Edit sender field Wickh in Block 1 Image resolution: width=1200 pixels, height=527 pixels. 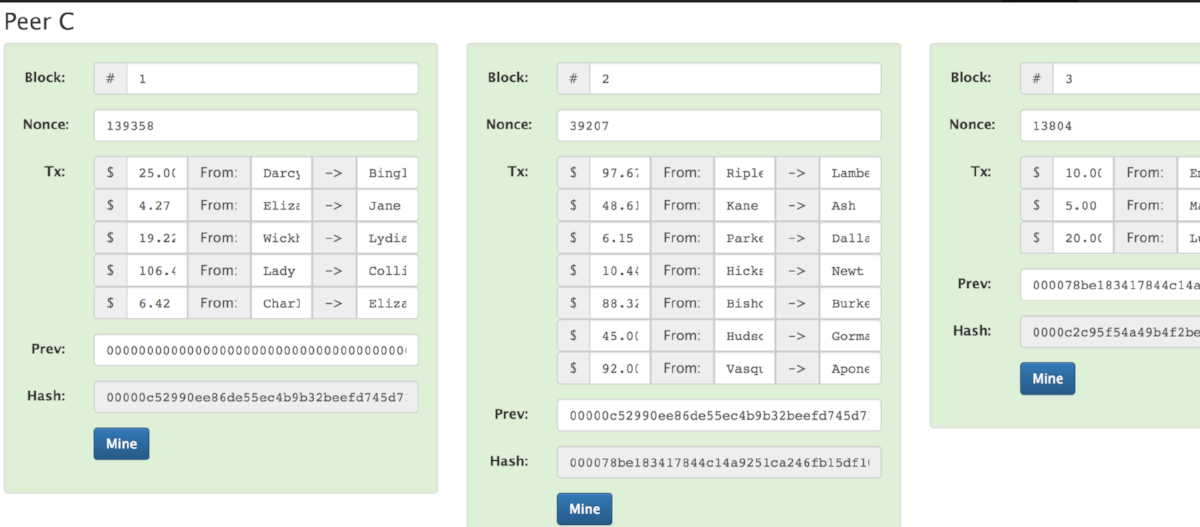pyautogui.click(x=281, y=238)
